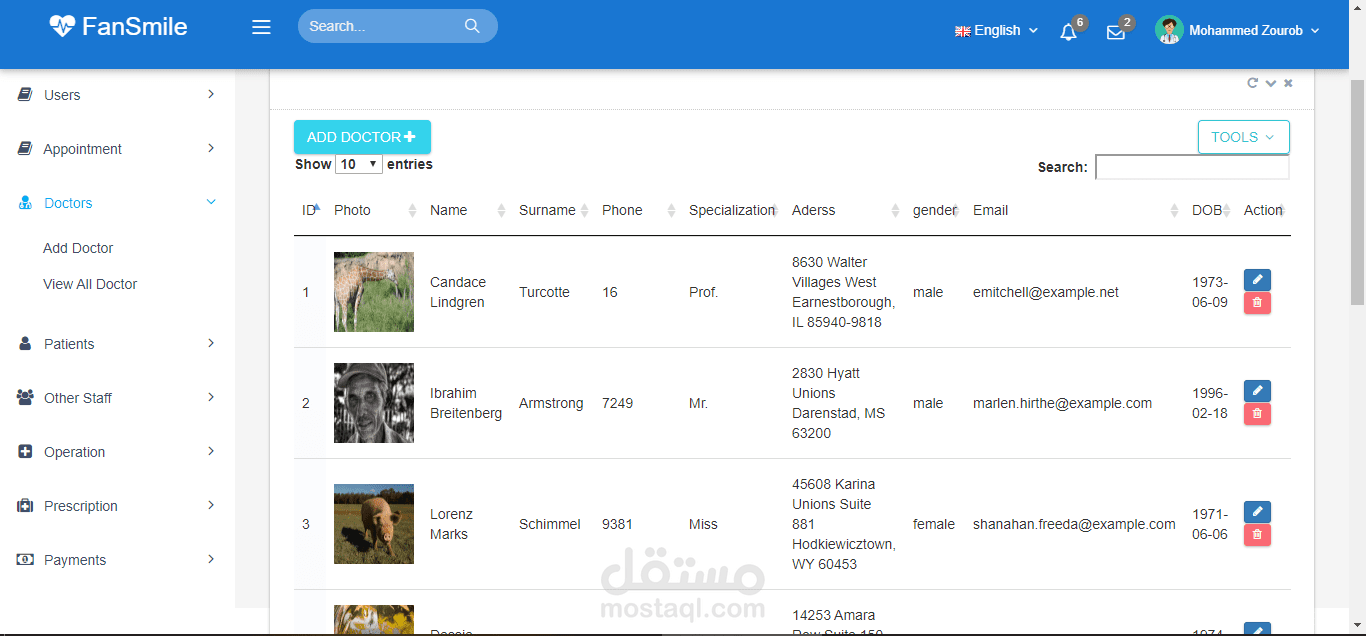The height and width of the screenshot is (636, 1366).
Task: Click Mohammed Zourob avatar picture
Action: click(x=1169, y=30)
